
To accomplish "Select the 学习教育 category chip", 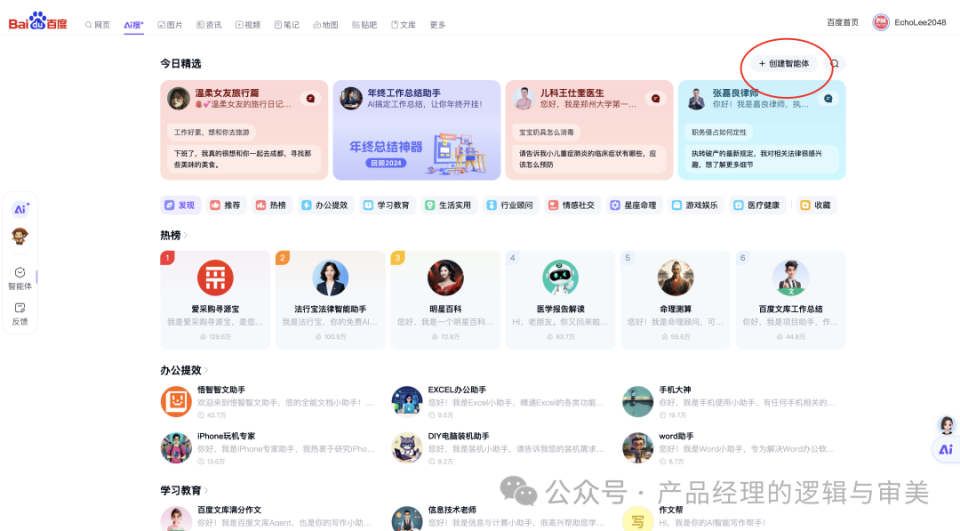I will (387, 205).
